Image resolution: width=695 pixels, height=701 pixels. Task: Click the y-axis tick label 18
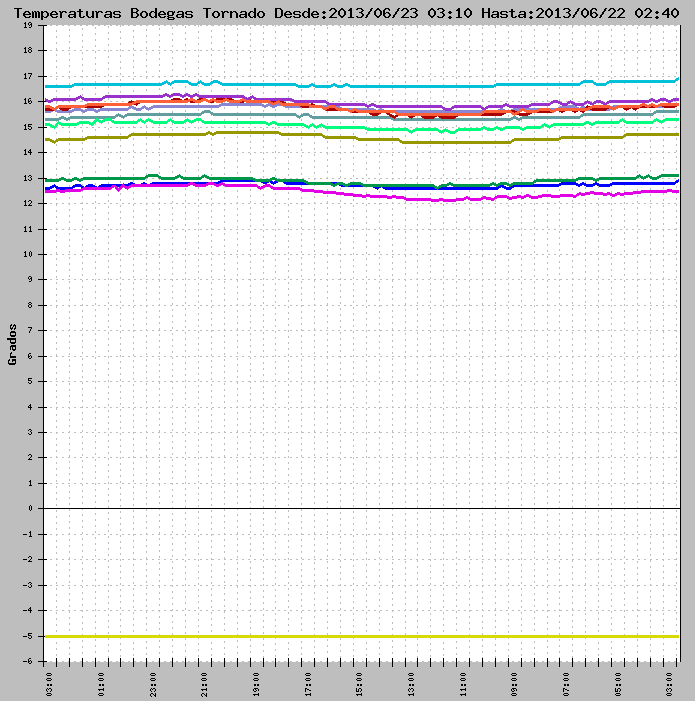(x=28, y=51)
